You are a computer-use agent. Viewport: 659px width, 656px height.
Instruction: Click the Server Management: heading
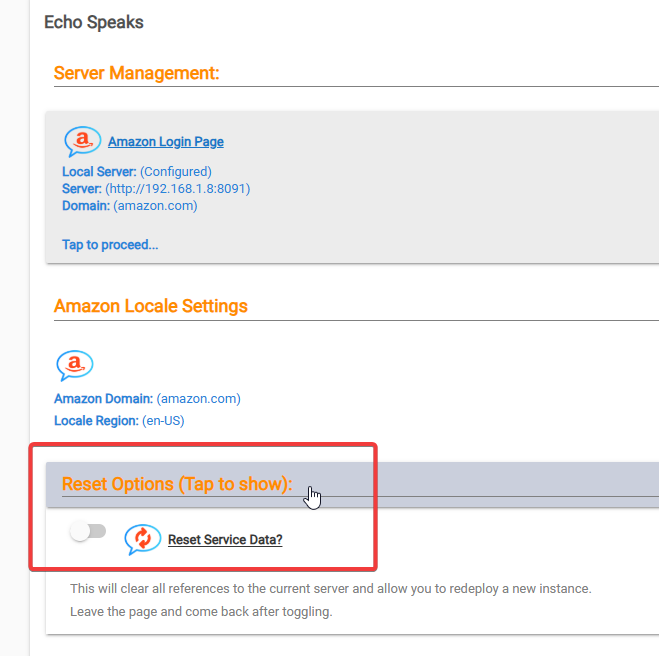click(137, 73)
